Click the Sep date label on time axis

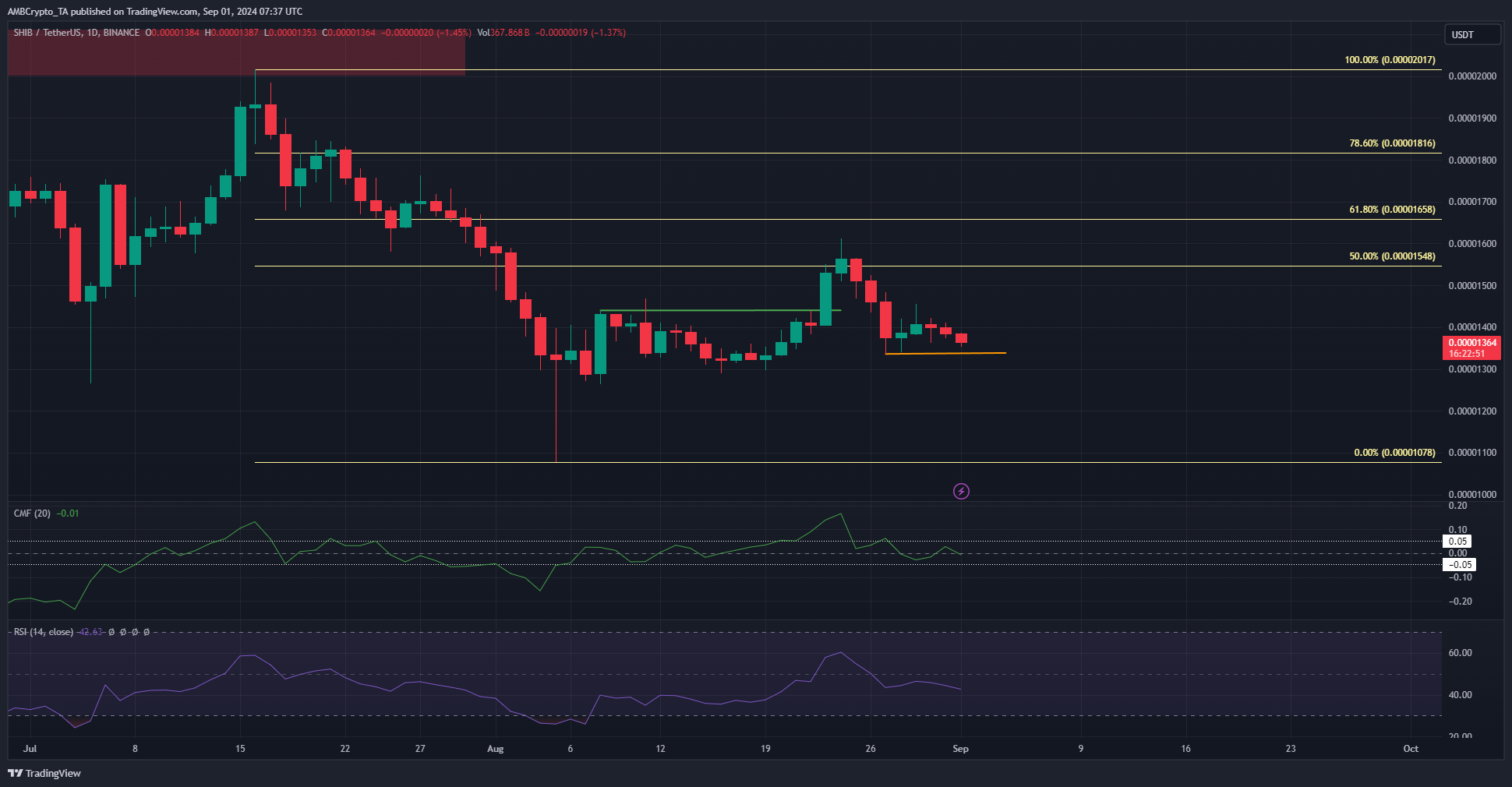960,749
